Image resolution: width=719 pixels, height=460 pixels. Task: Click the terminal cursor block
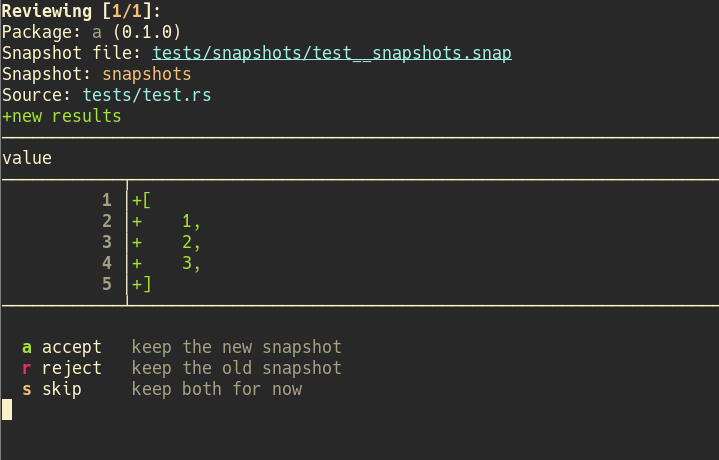pyautogui.click(x=6, y=409)
